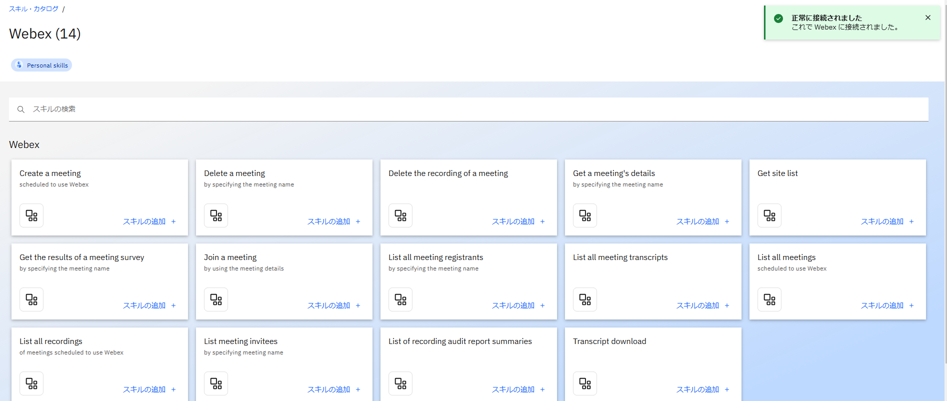Click the magnifier icon in the skill search bar
947x401 pixels.
[21, 109]
